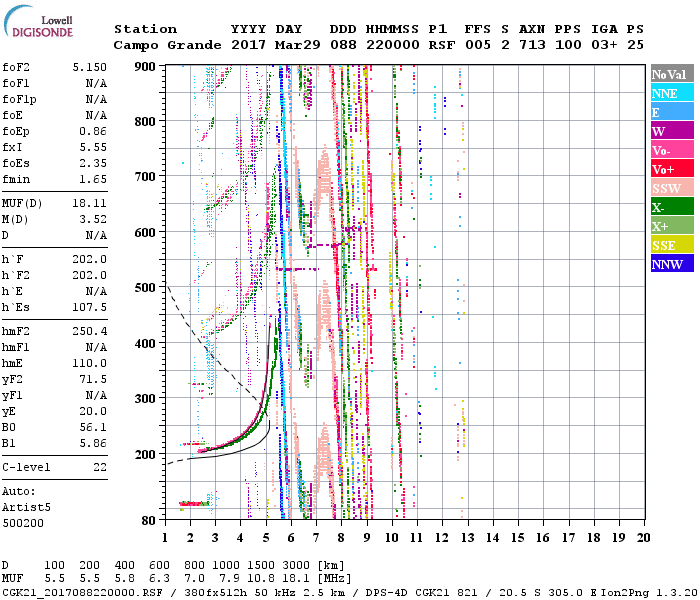Image resolution: width=700 pixels, height=600 pixels.
Task: Click the fmin value 1.65
Action: tap(93, 179)
